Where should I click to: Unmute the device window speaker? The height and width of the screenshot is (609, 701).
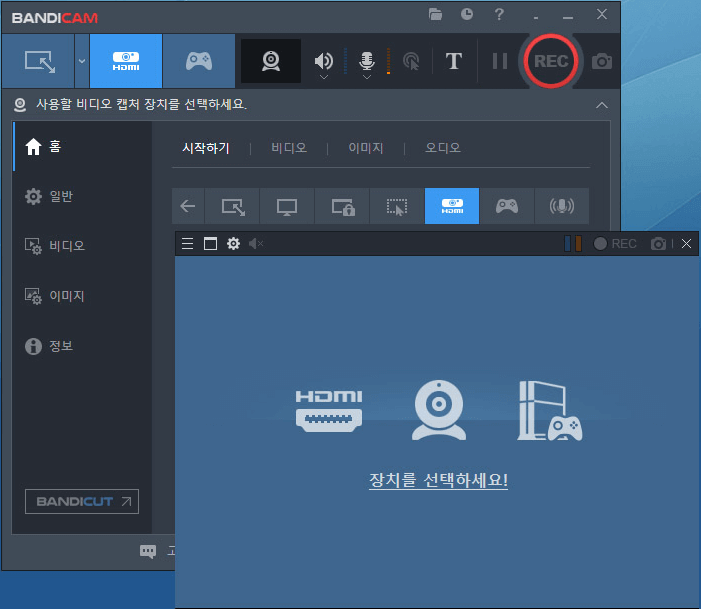[256, 244]
